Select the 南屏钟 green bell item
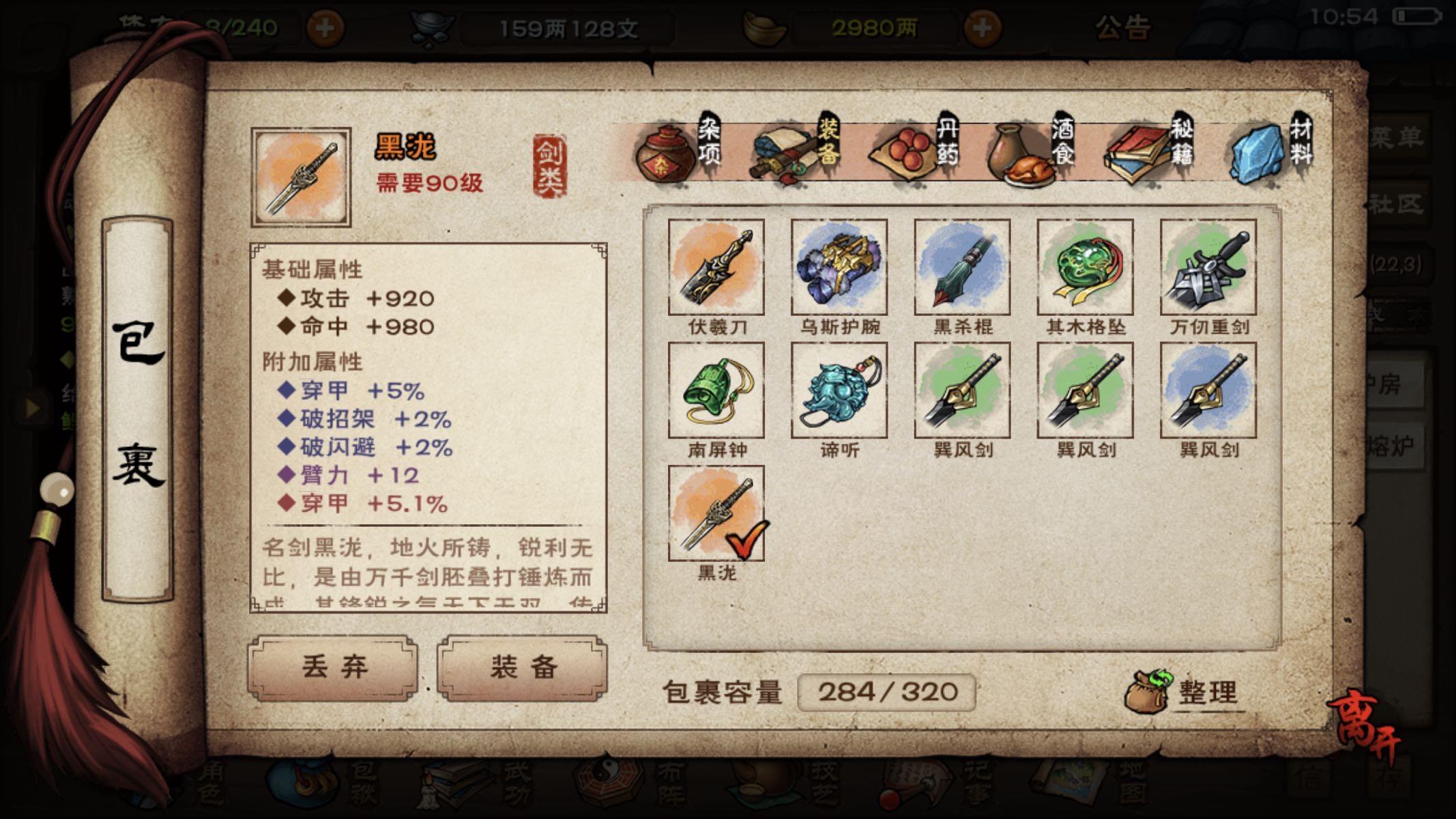1456x819 pixels. click(716, 390)
